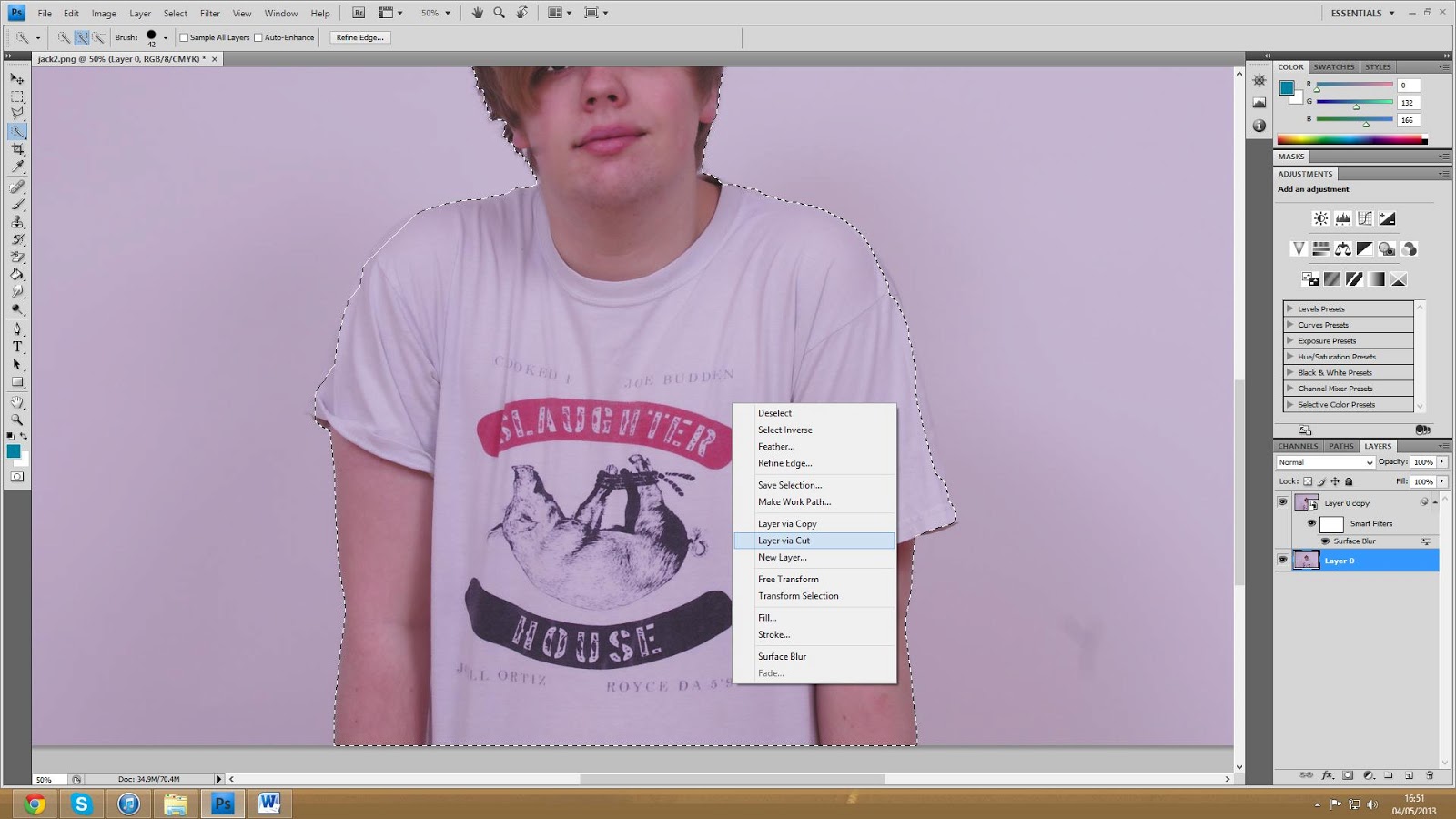1456x819 pixels.
Task: Select the Clone Stamp tool
Action: 16,222
